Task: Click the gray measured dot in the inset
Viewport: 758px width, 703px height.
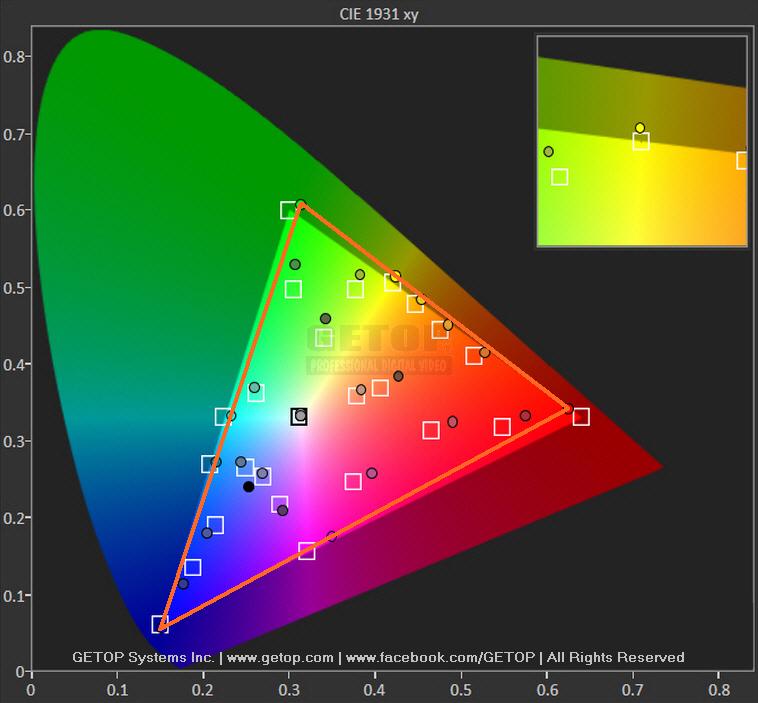Action: 548,152
